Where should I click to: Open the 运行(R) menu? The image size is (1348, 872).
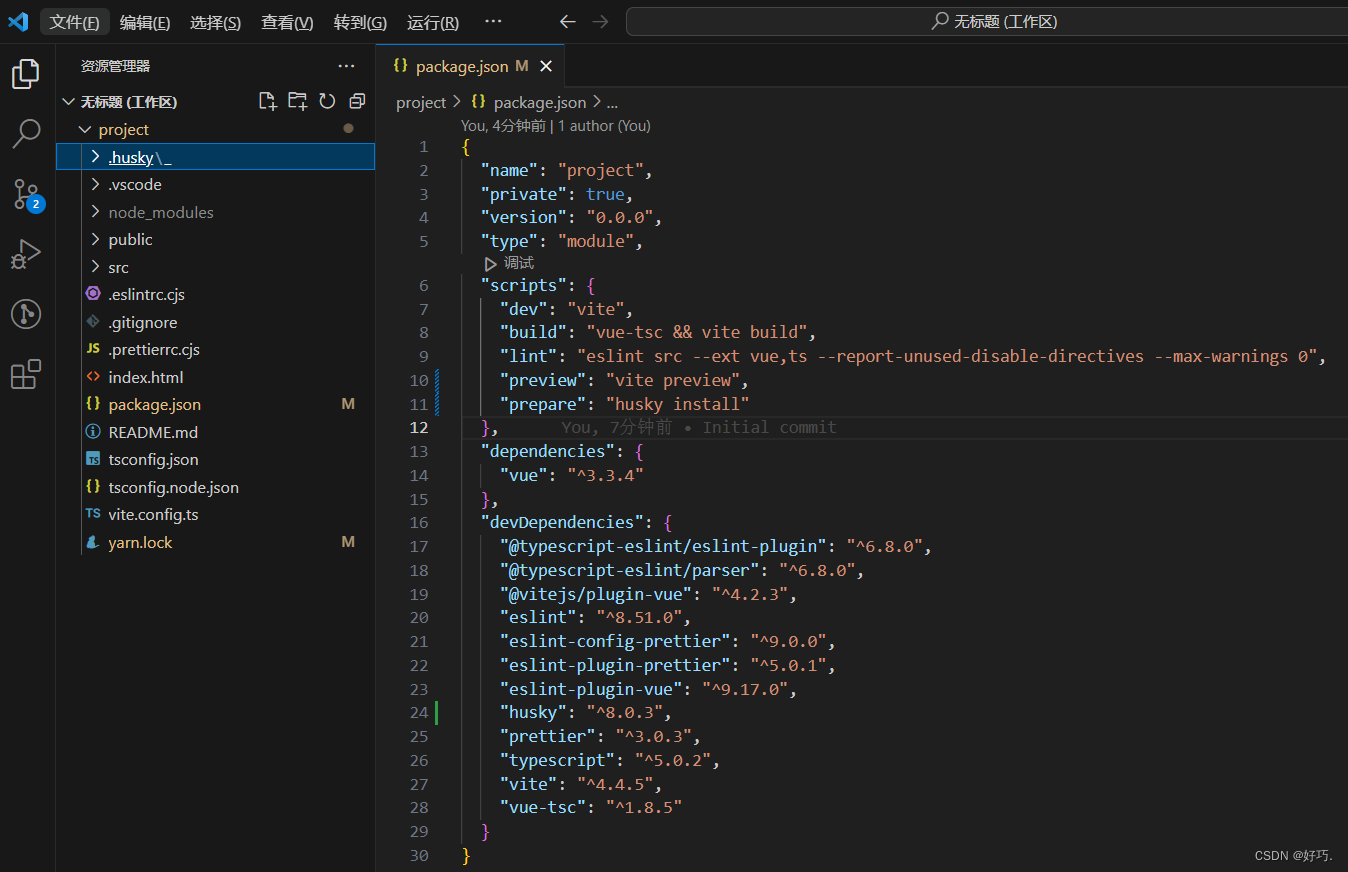click(433, 22)
